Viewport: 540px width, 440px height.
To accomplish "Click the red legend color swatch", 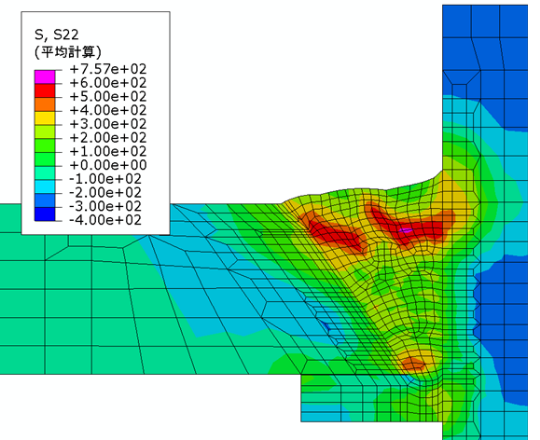I will 45,91.
